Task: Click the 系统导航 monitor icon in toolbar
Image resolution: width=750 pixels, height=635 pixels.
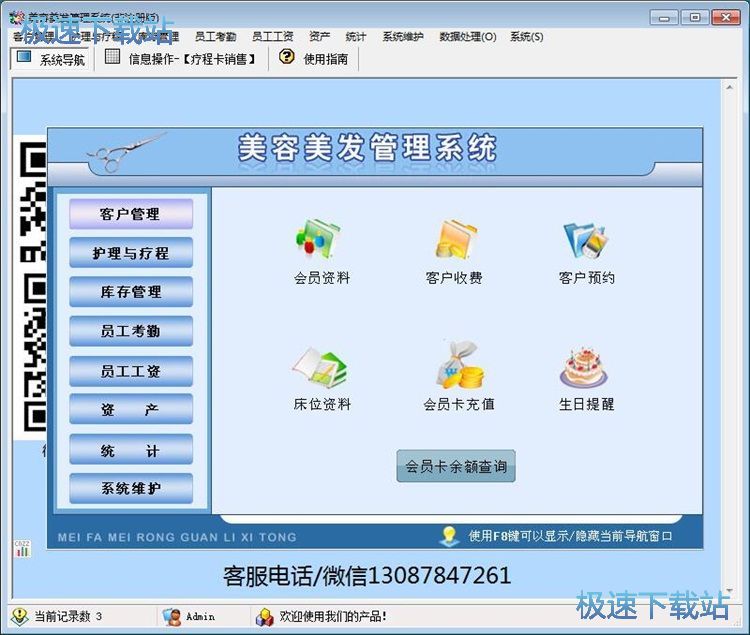Action: click(x=23, y=57)
